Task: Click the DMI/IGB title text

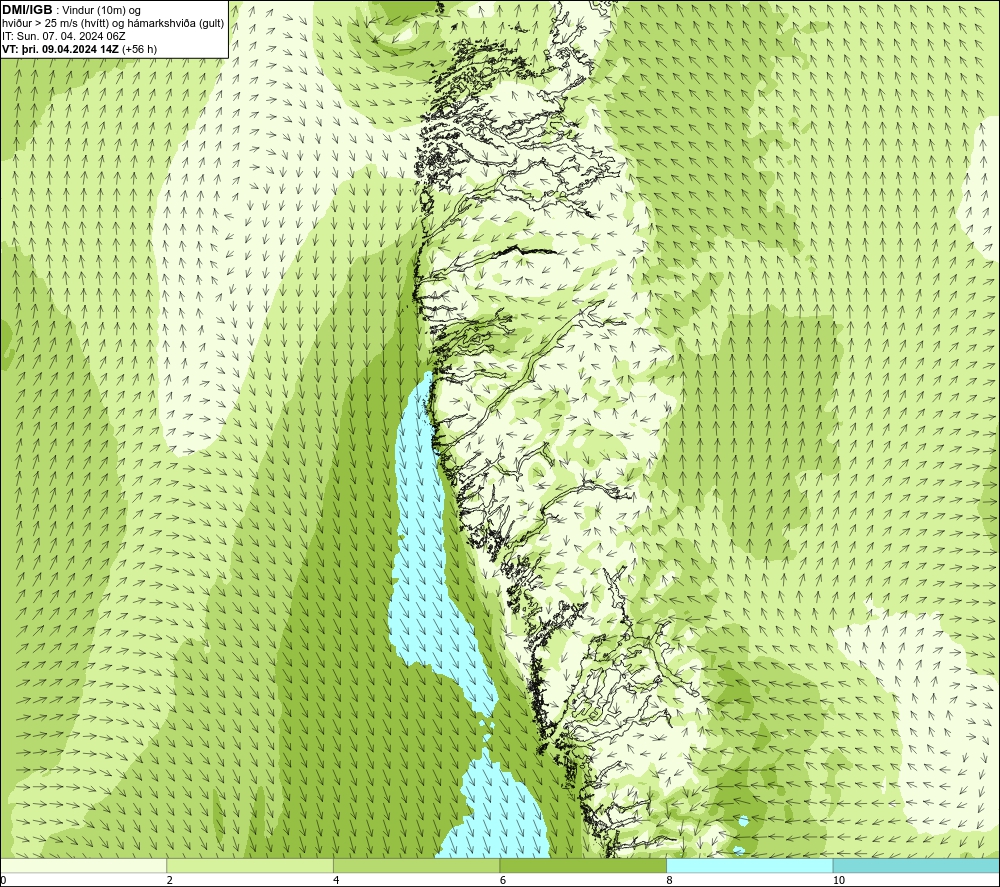Action: [27, 10]
